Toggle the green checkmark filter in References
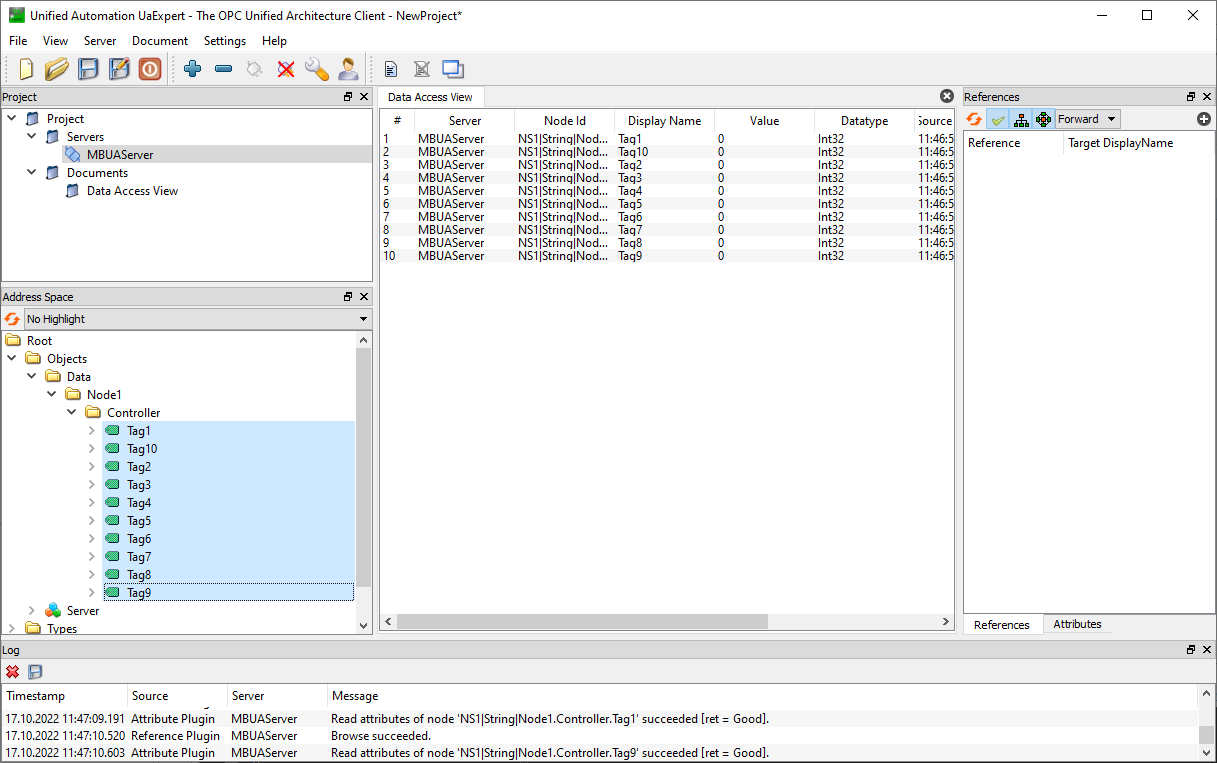The height and width of the screenshot is (763, 1217). [x=997, y=119]
